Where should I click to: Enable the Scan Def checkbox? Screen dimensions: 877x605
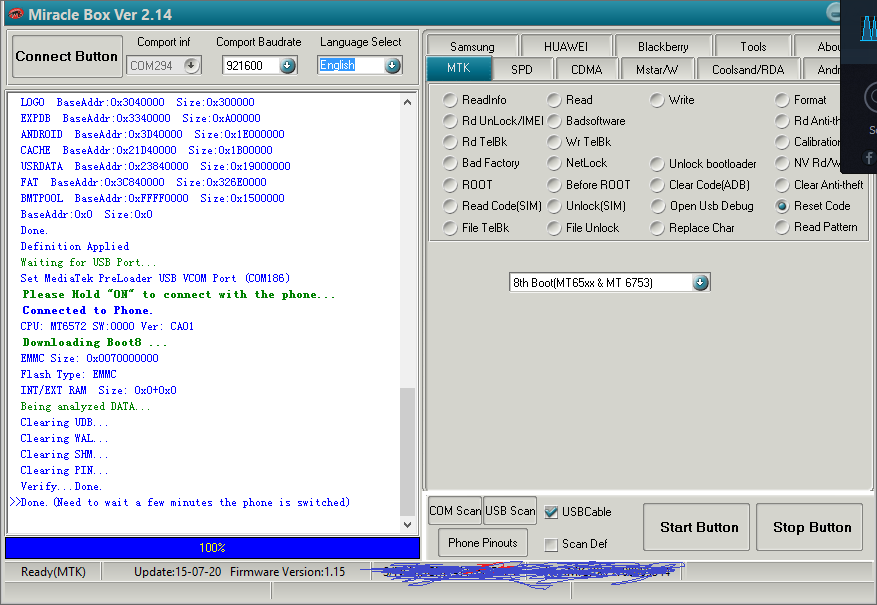(x=551, y=544)
